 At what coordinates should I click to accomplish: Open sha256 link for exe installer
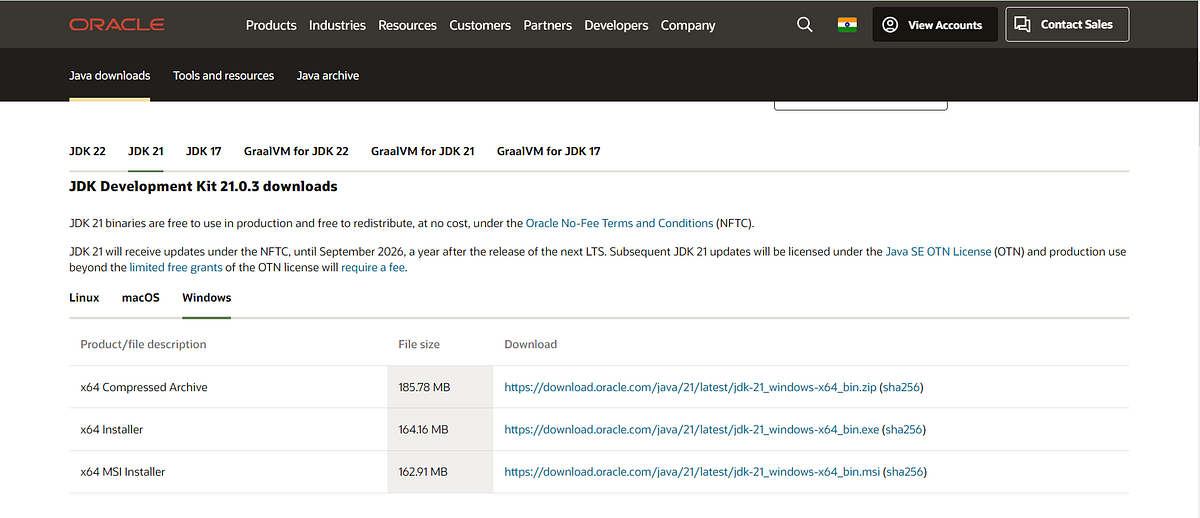(x=904, y=430)
